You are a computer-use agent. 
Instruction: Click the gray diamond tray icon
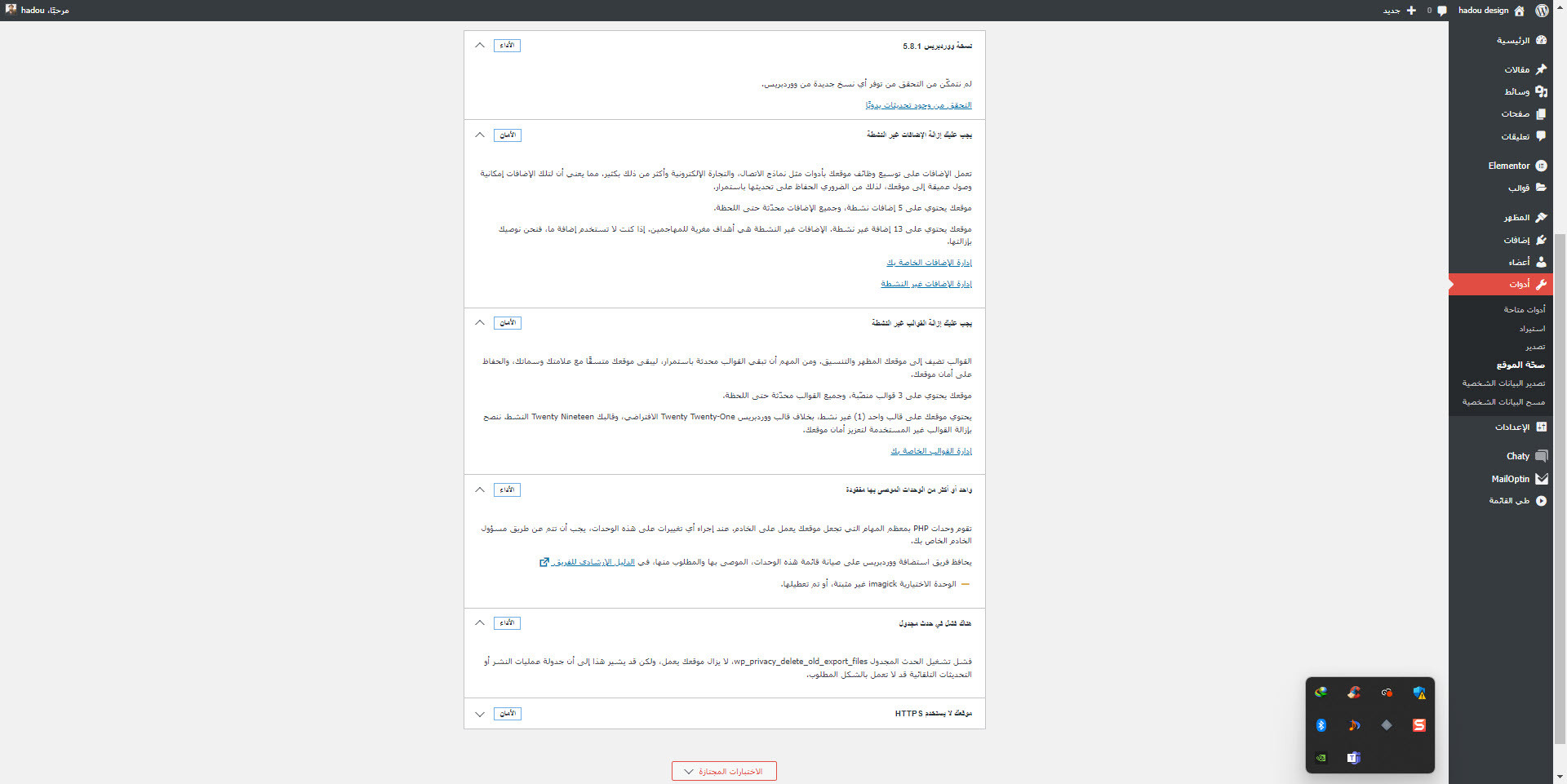click(1387, 725)
